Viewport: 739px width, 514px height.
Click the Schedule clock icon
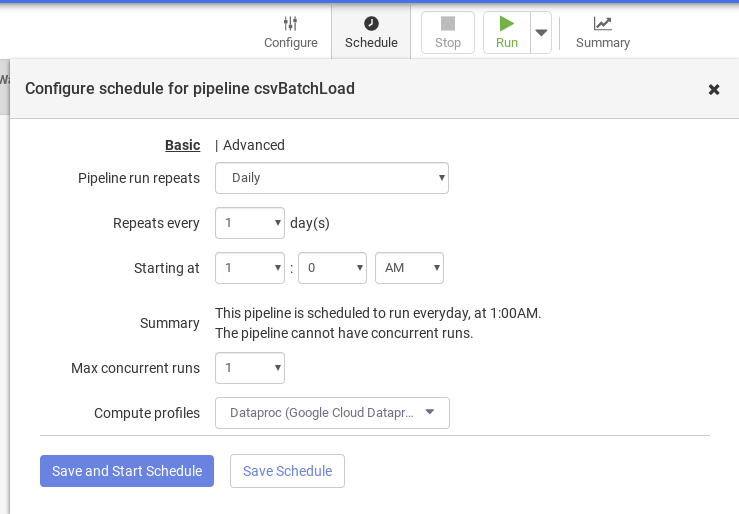pos(371,24)
